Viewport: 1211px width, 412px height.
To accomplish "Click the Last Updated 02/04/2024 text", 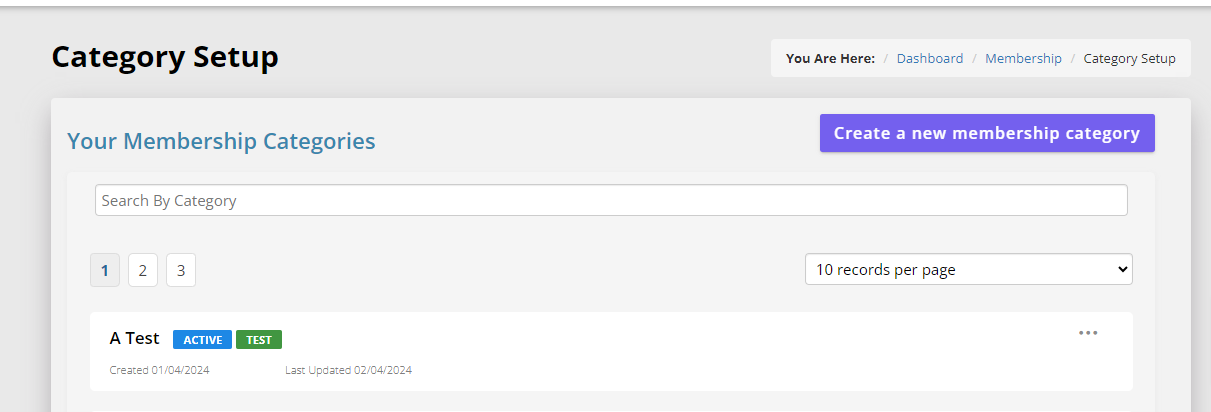I will click(348, 370).
